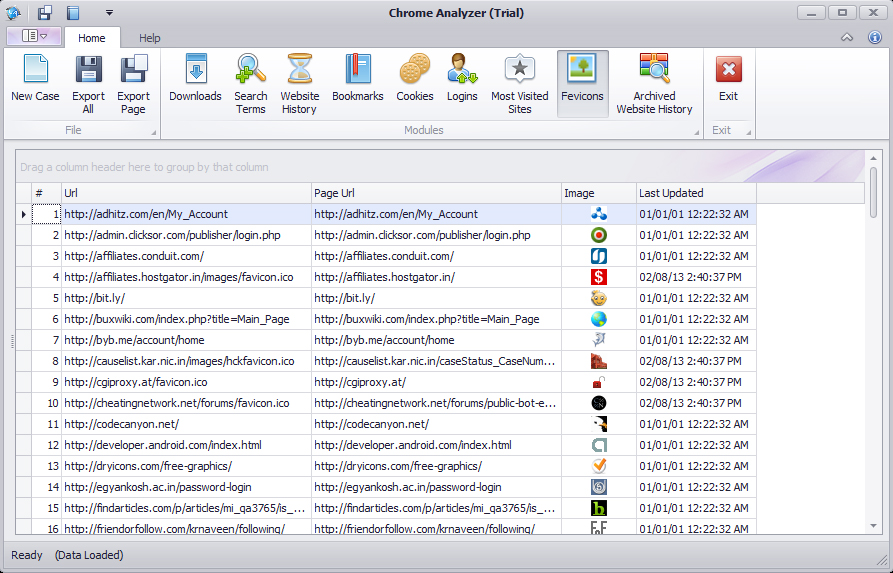Viewport: 893px width, 573px height.
Task: Open the Downloads module
Action: [x=195, y=80]
